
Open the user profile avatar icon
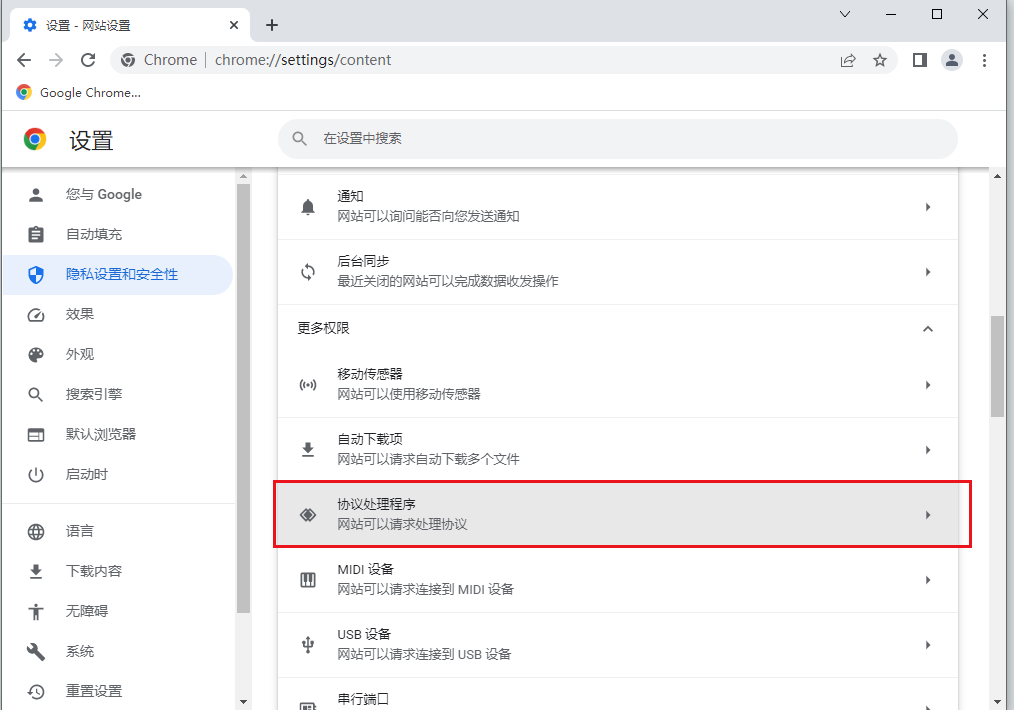coord(952,60)
